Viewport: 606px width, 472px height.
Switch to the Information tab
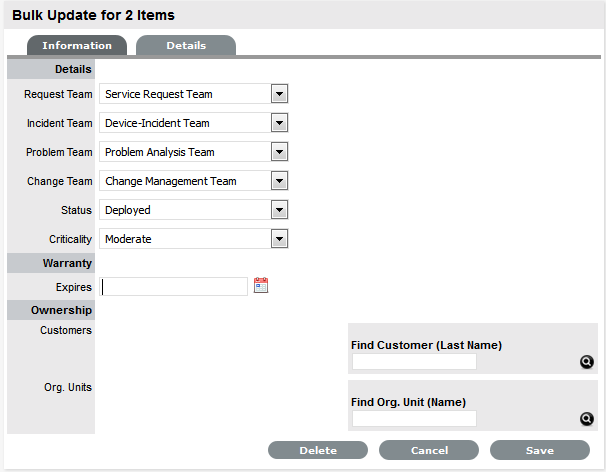pos(77,45)
